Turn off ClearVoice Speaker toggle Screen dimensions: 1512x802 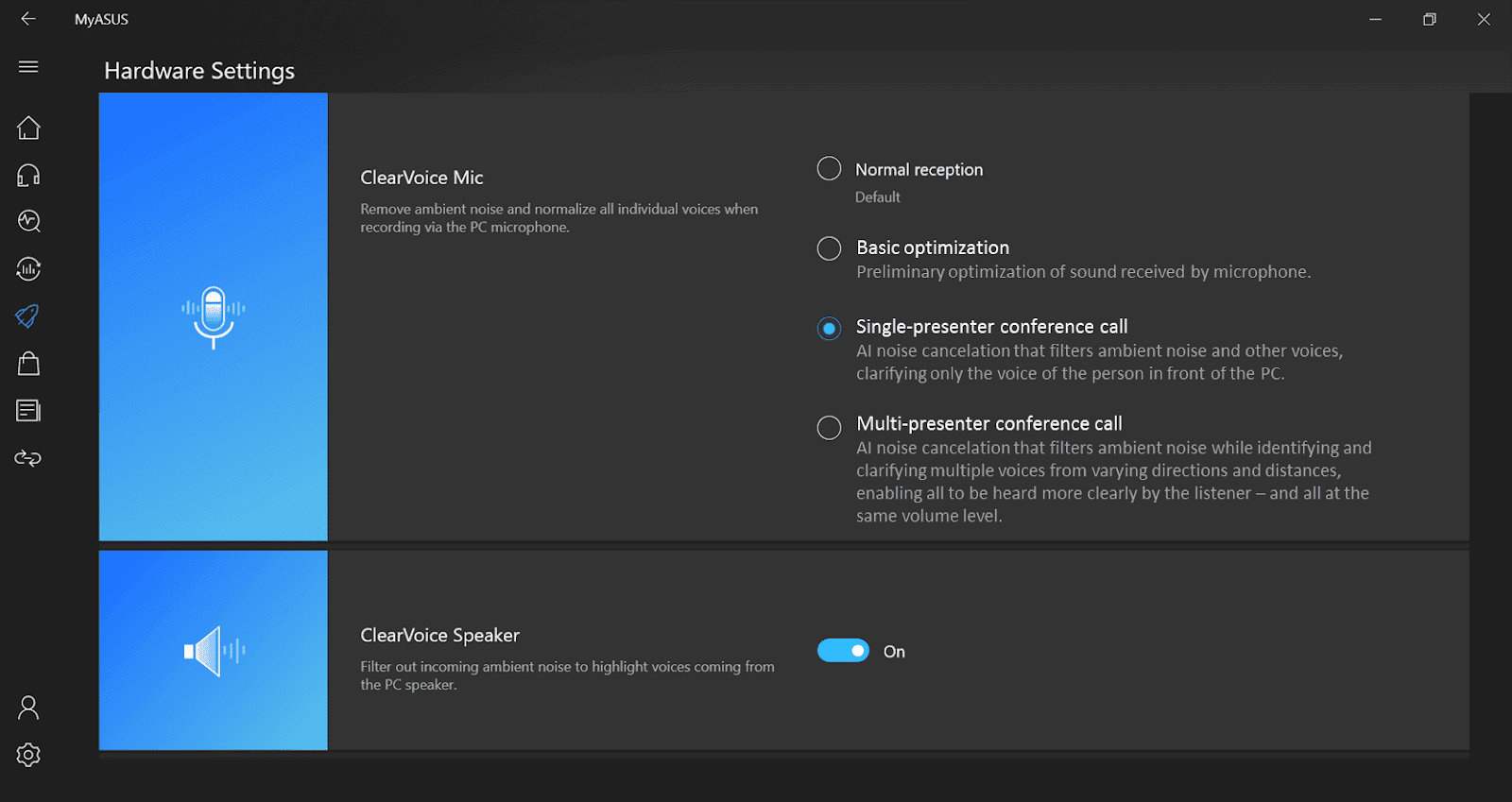coord(843,651)
